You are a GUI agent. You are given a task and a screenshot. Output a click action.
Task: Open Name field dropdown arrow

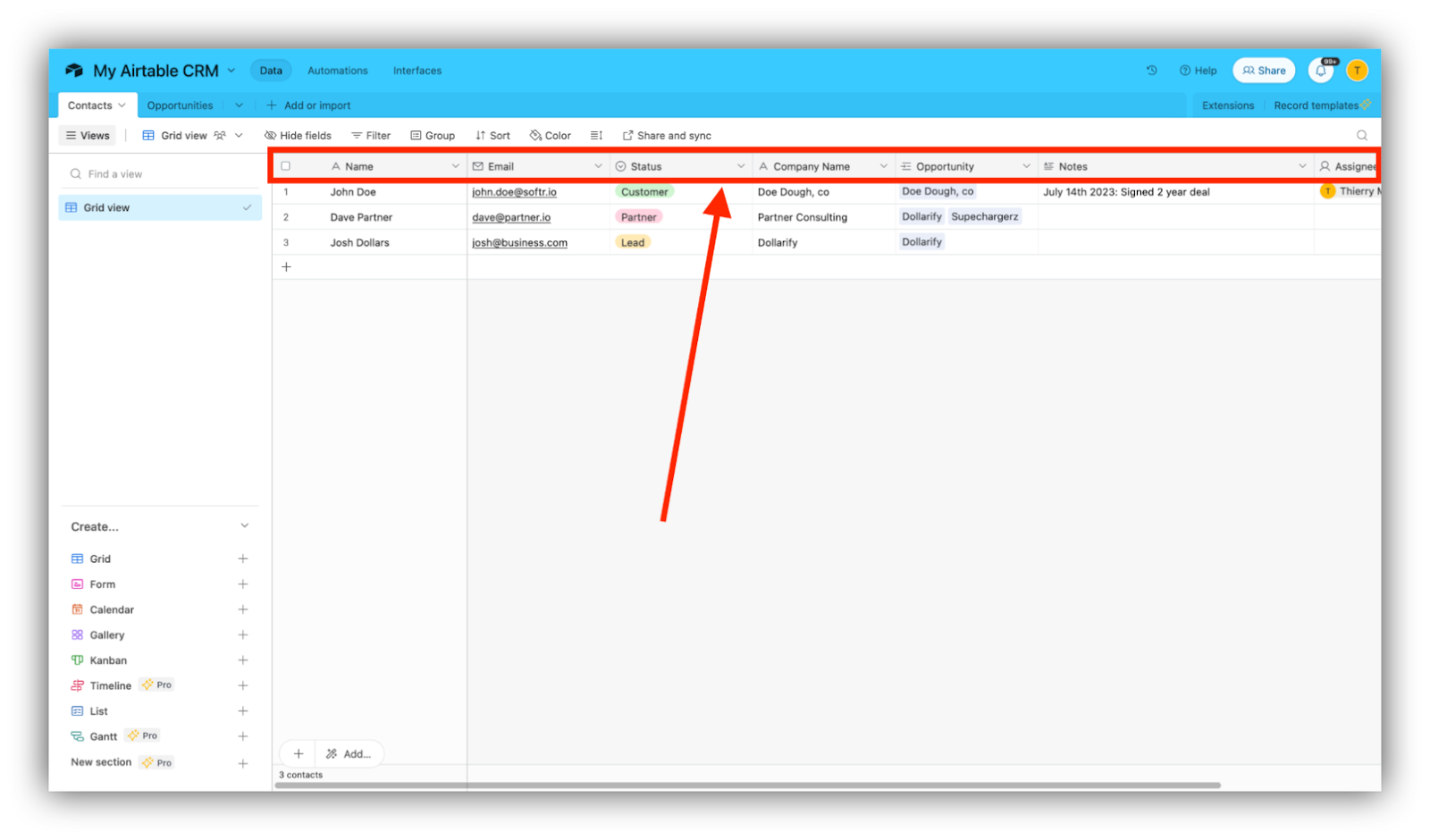point(455,166)
